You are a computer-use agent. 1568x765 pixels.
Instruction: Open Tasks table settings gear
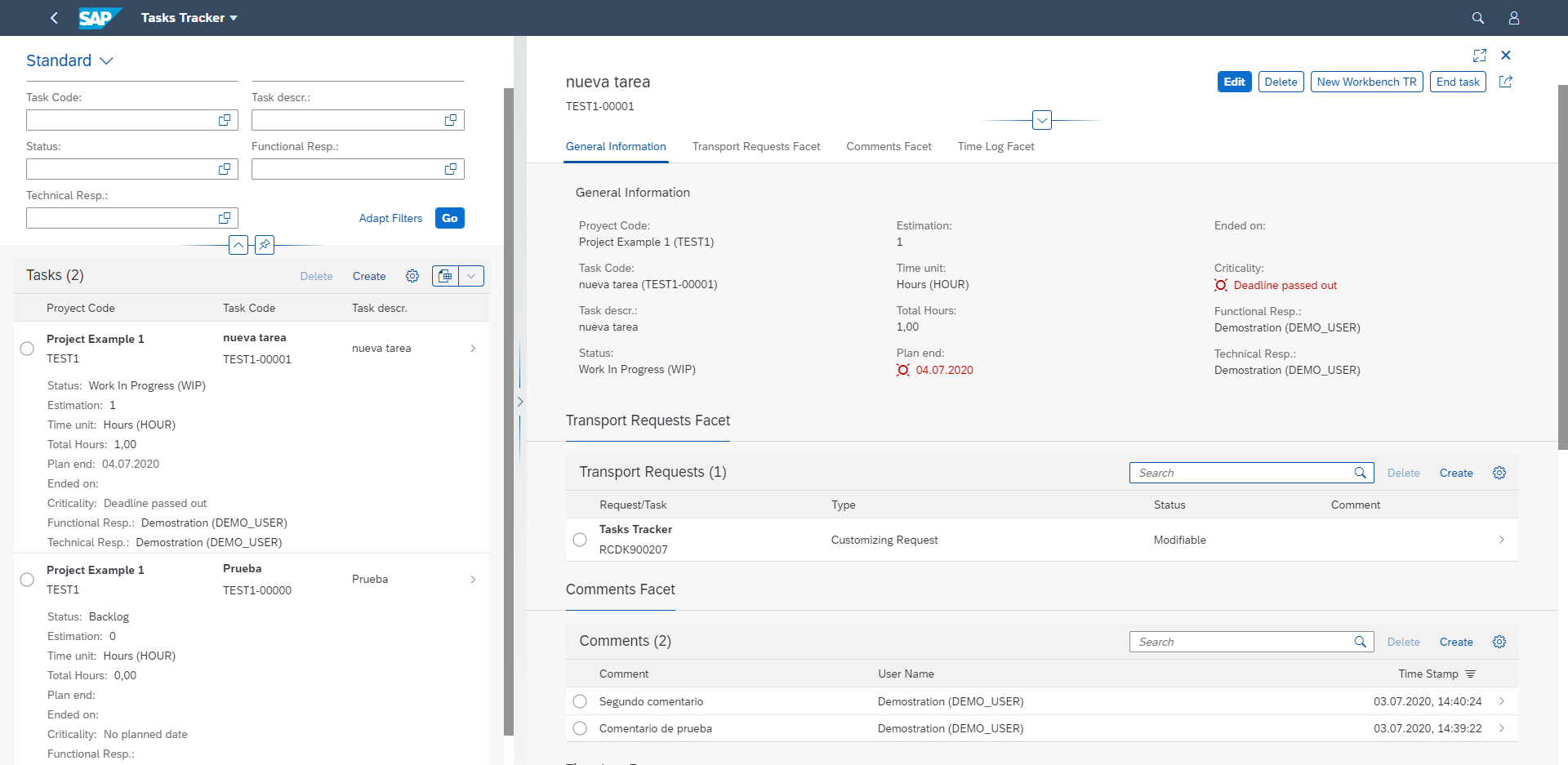pyautogui.click(x=412, y=276)
